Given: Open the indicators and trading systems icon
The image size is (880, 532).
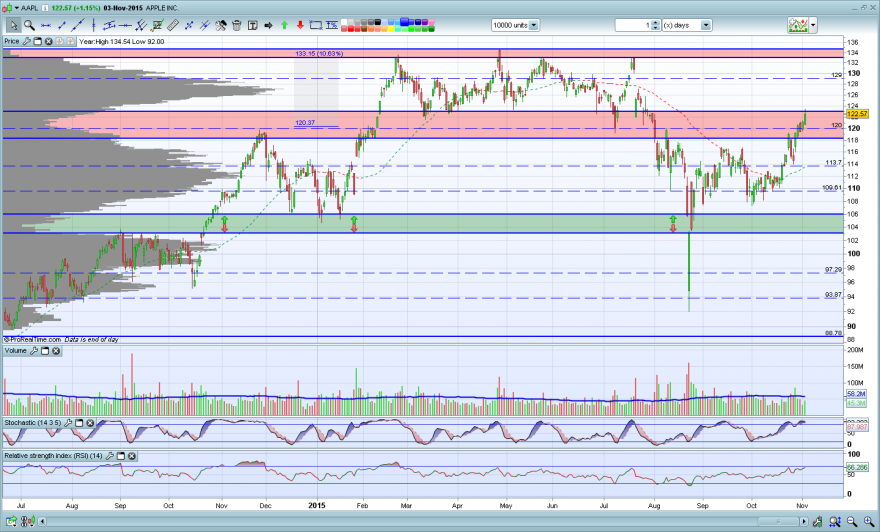Looking at the screenshot, I should coord(798,25).
